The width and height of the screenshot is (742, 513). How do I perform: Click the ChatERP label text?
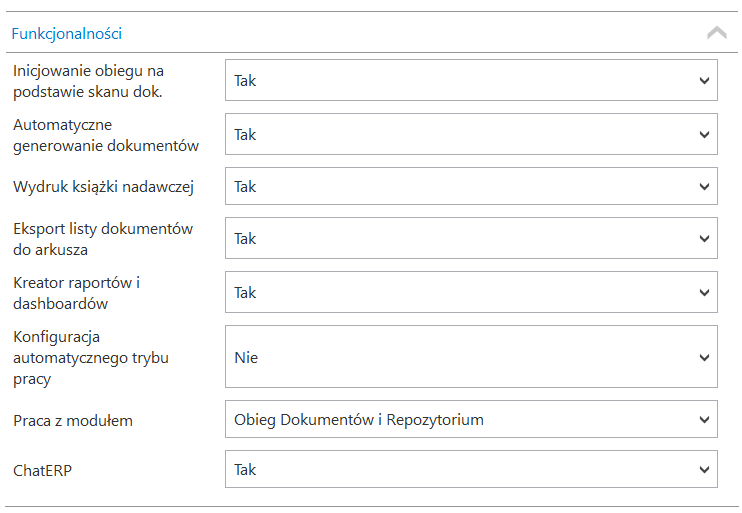pos(43,469)
